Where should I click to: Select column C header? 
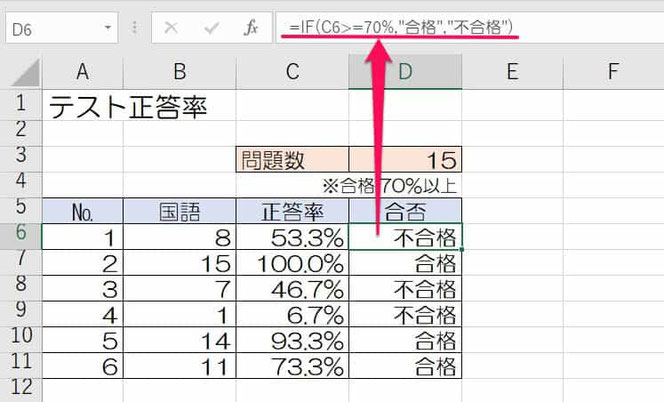point(292,72)
